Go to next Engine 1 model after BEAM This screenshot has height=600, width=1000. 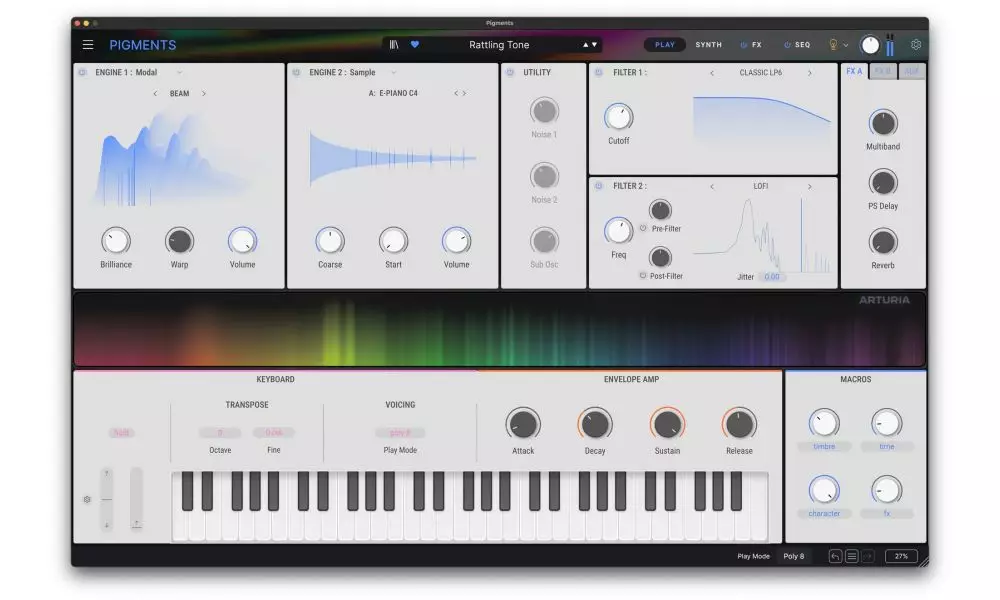coord(204,94)
